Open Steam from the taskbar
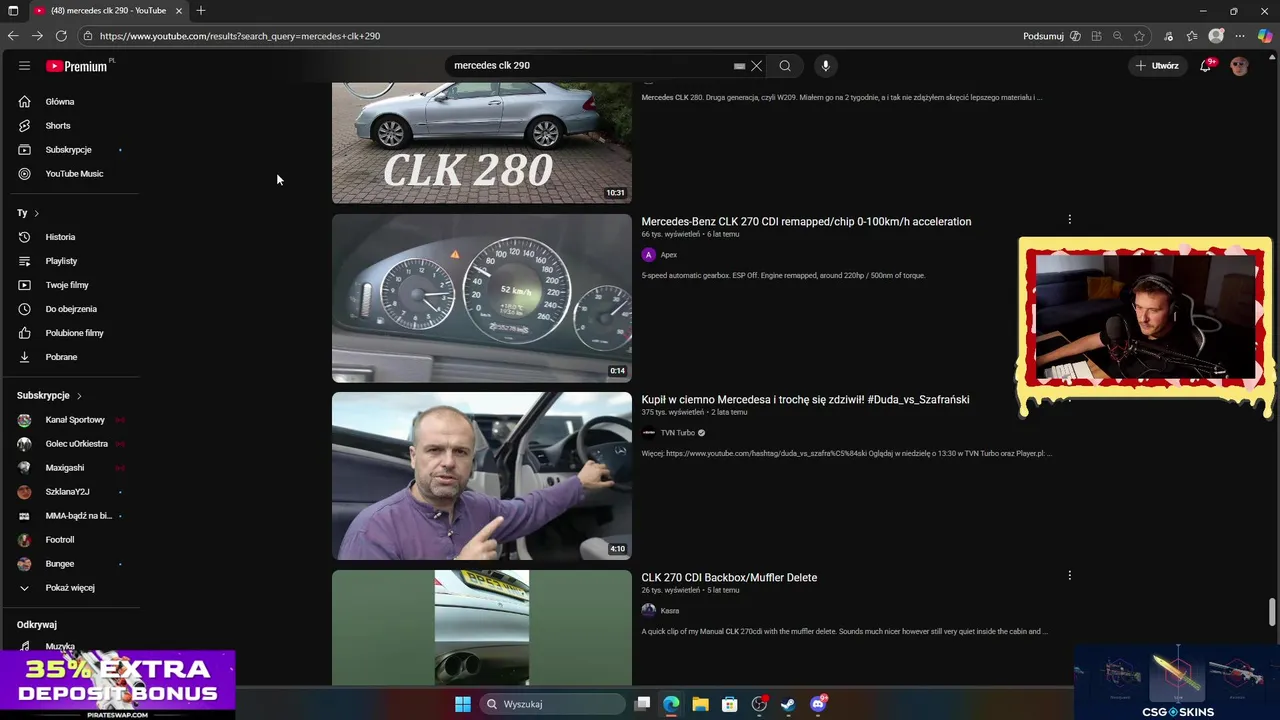Image resolution: width=1280 pixels, height=720 pixels. coord(788,704)
